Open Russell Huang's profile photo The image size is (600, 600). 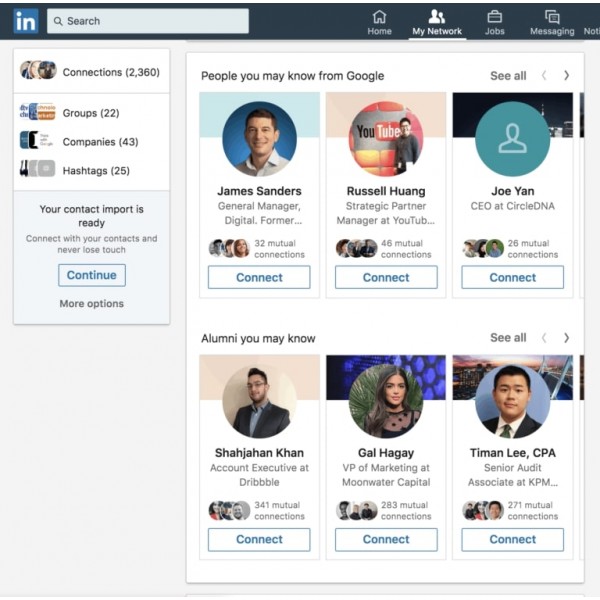click(386, 139)
